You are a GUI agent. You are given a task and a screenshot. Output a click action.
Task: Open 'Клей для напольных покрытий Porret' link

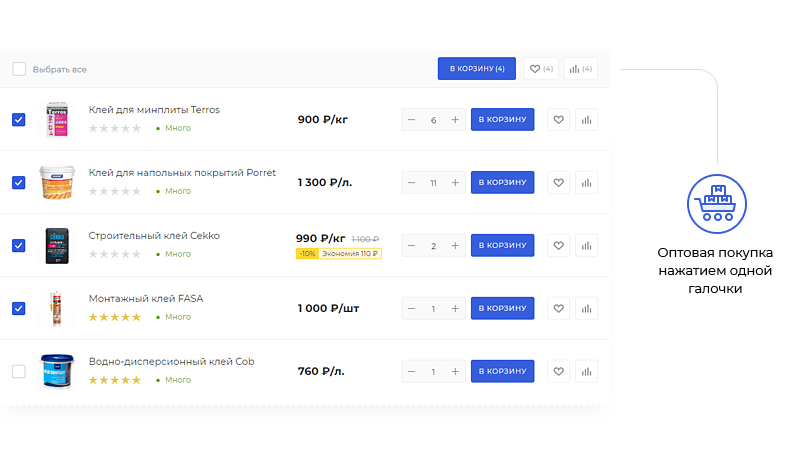coord(182,172)
